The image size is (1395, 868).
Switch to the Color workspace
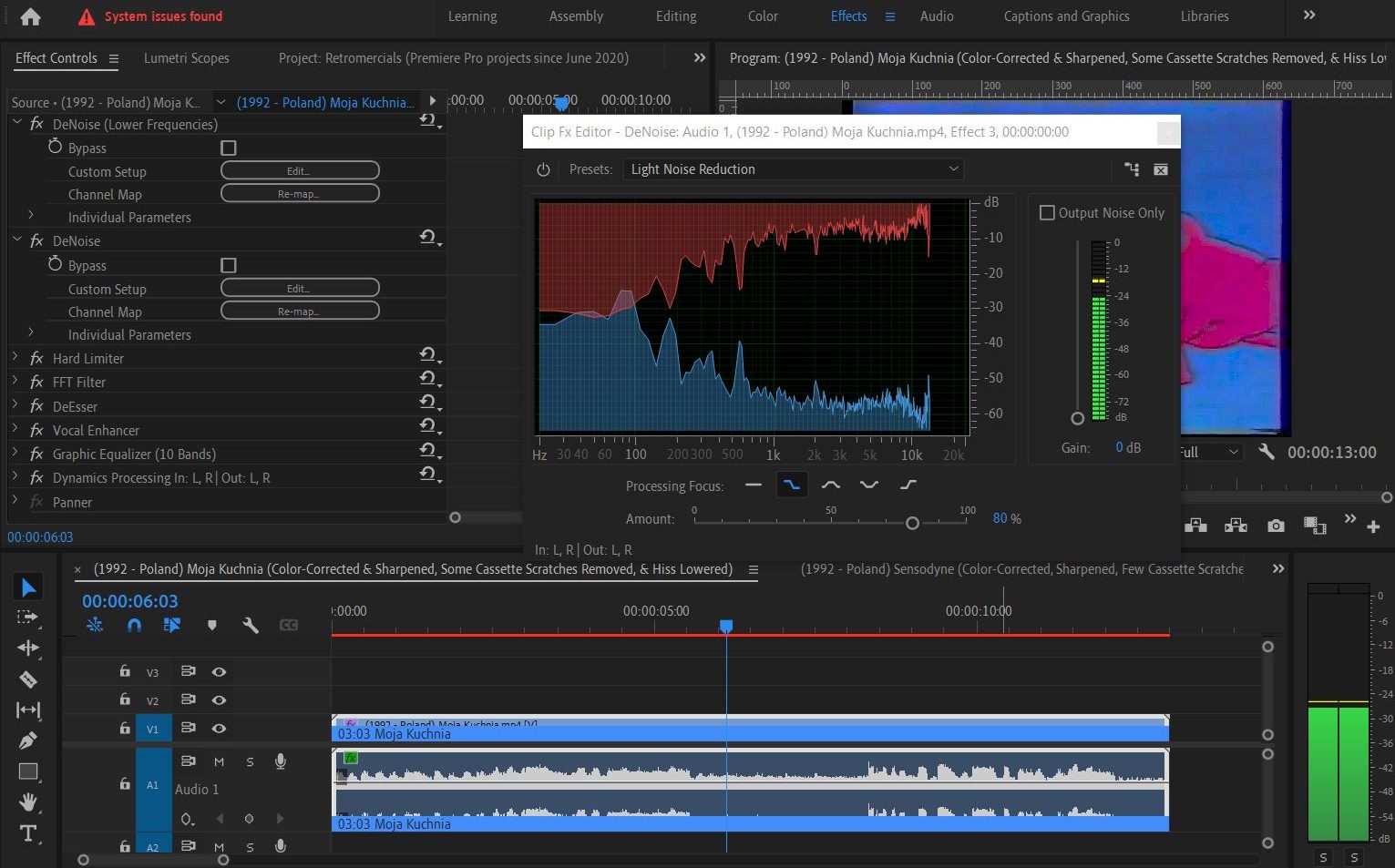tap(763, 16)
